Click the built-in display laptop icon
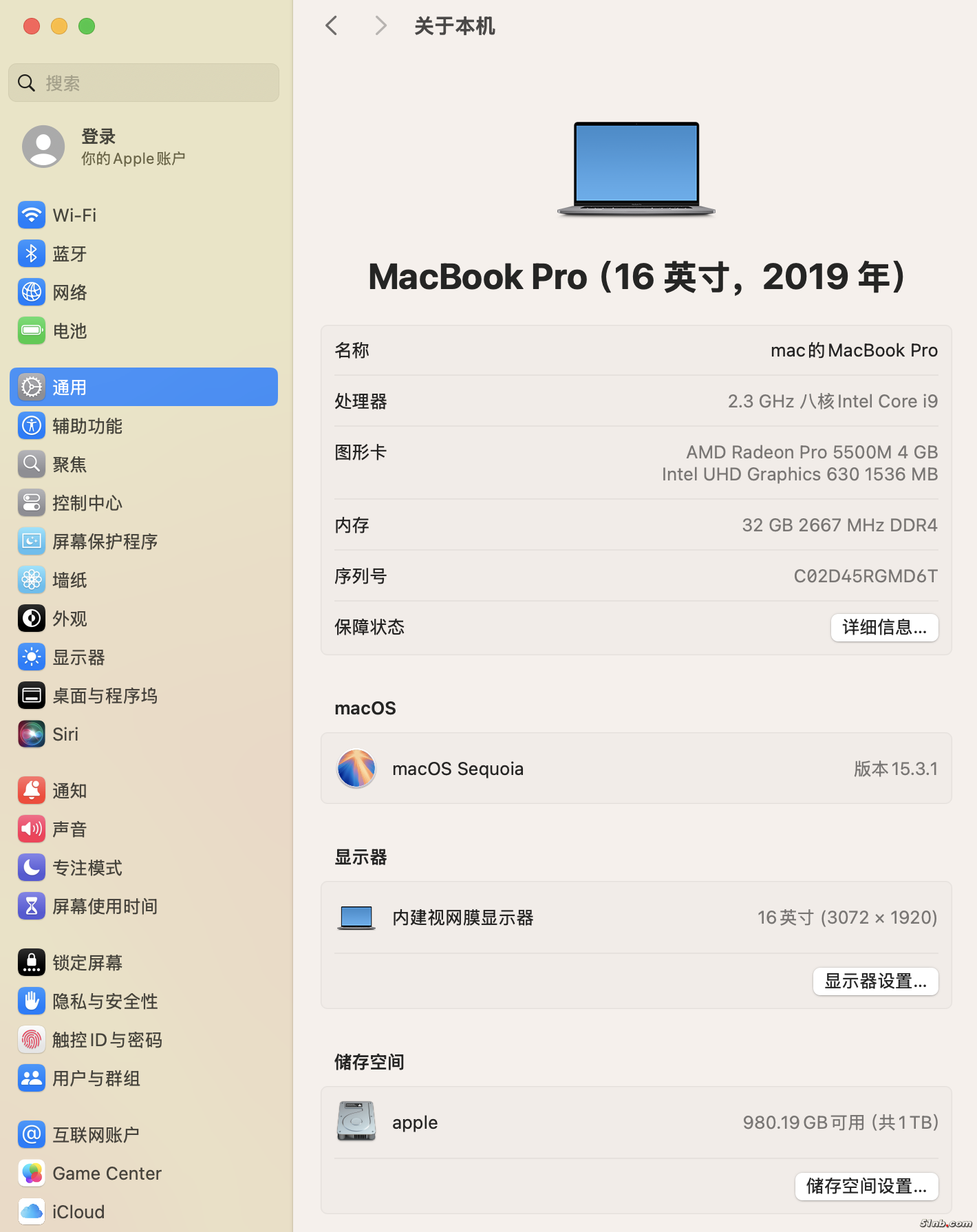This screenshot has height=1232, width=977. [x=356, y=918]
